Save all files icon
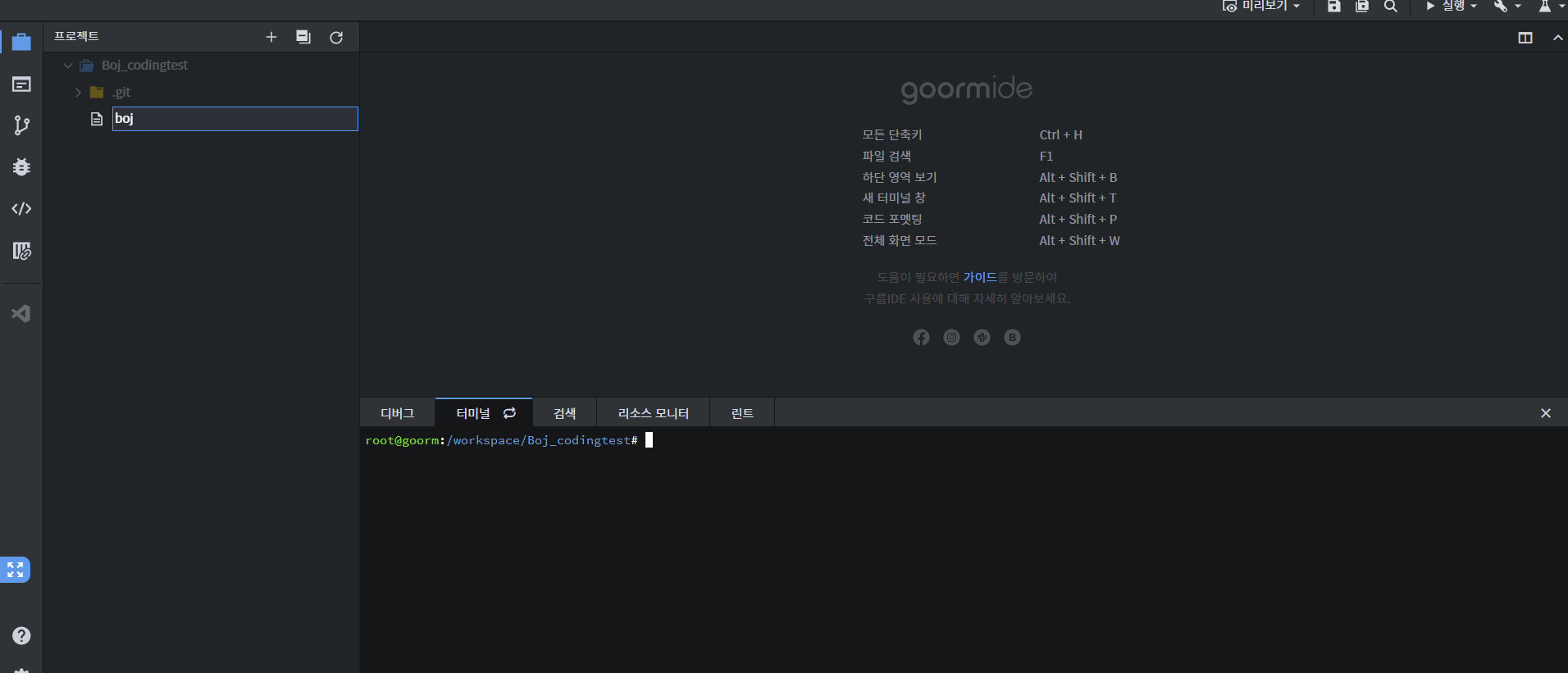 point(1362,6)
